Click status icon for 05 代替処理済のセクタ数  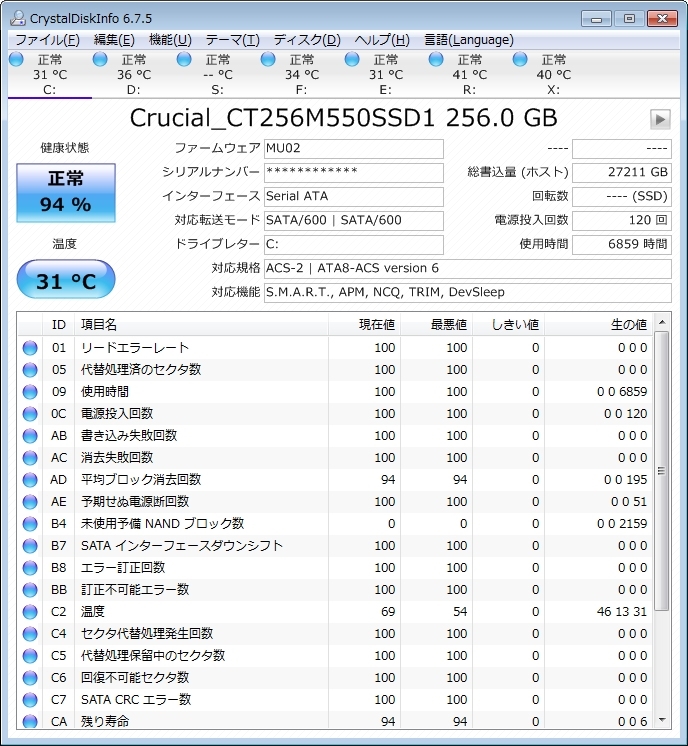(30, 370)
